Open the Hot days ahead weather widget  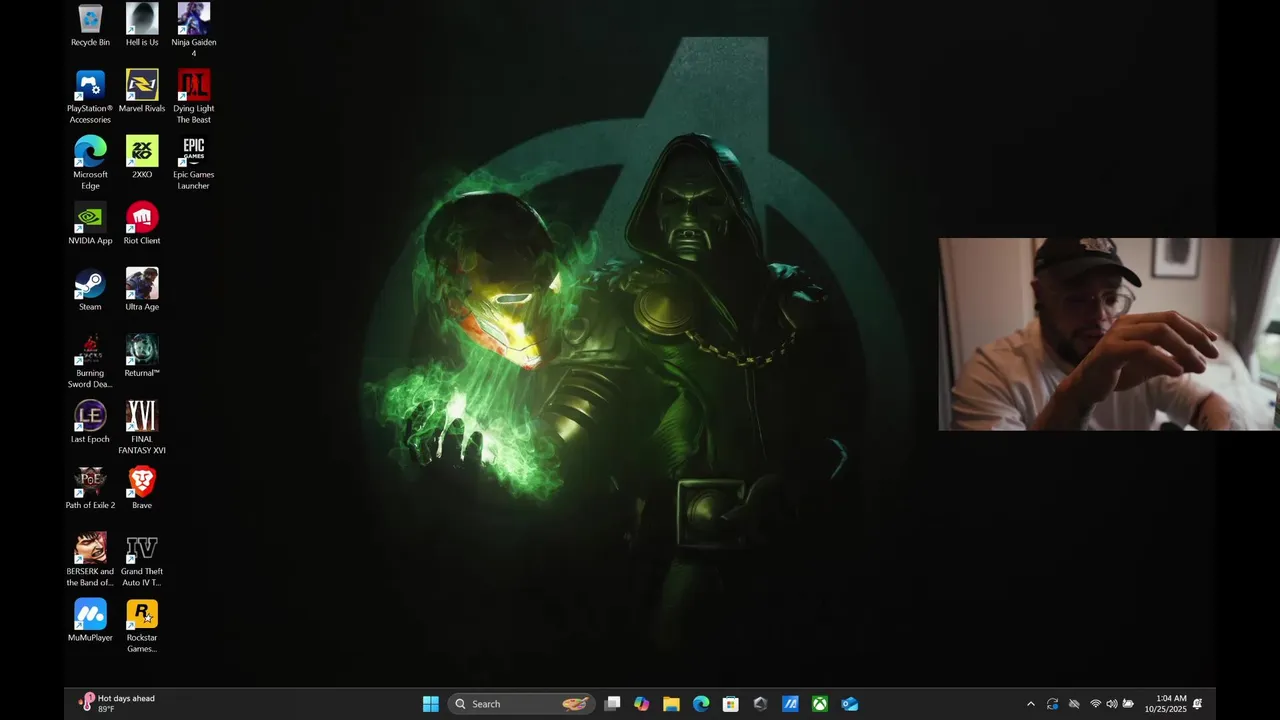(117, 704)
